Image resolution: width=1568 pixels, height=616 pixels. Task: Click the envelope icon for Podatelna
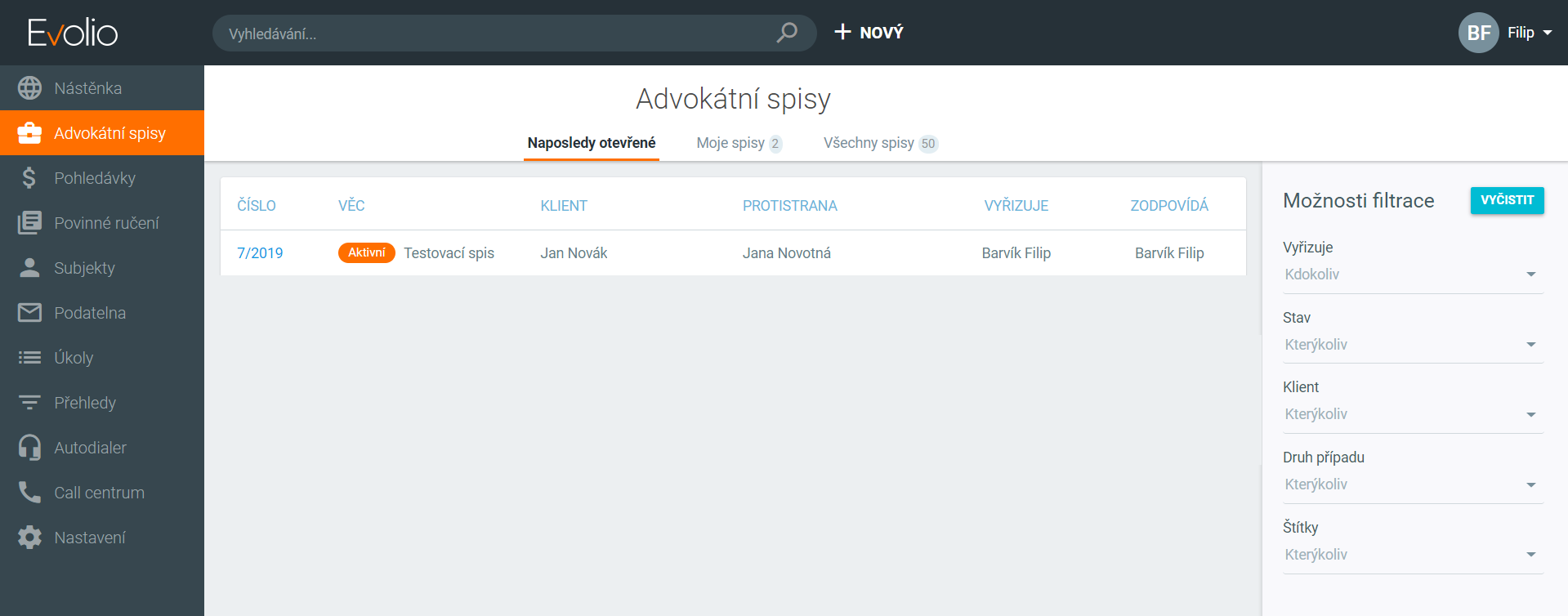29,313
